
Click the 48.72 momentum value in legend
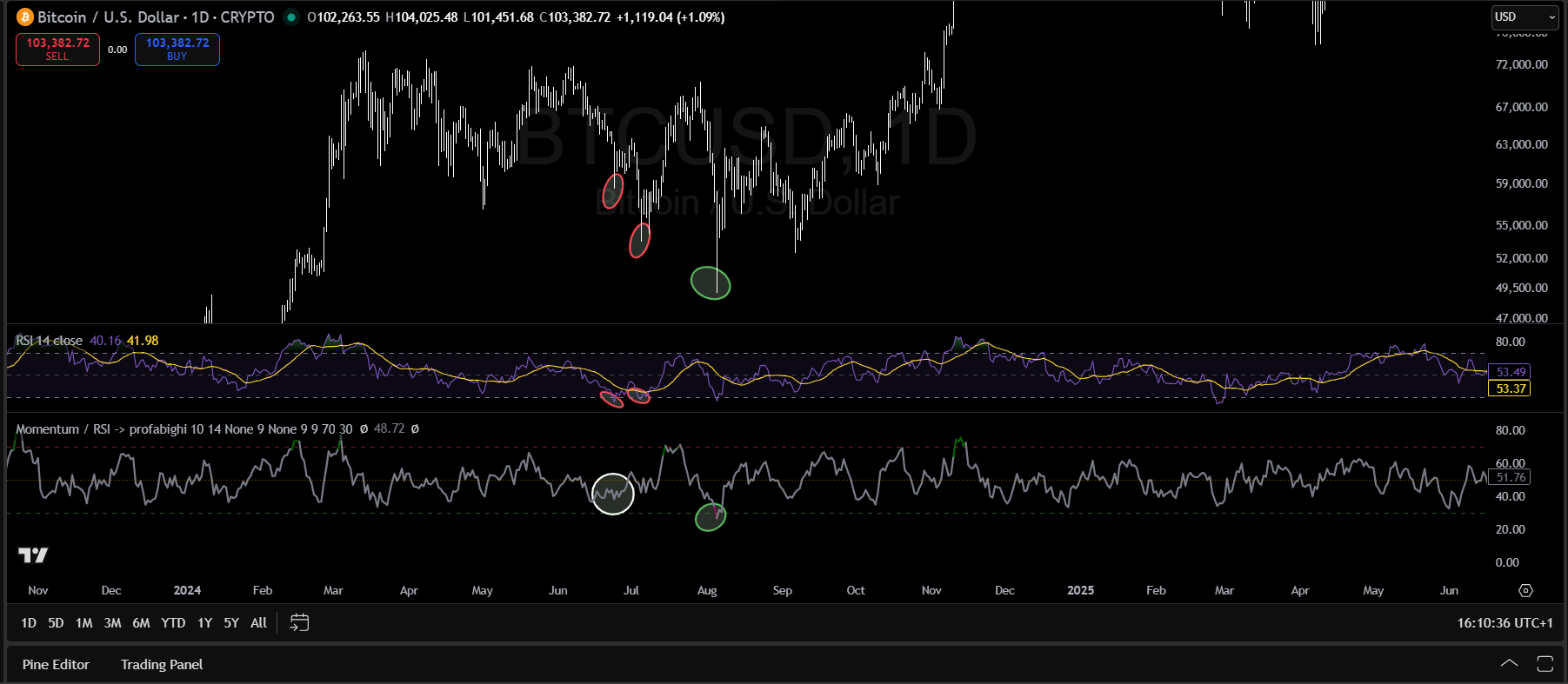[389, 429]
